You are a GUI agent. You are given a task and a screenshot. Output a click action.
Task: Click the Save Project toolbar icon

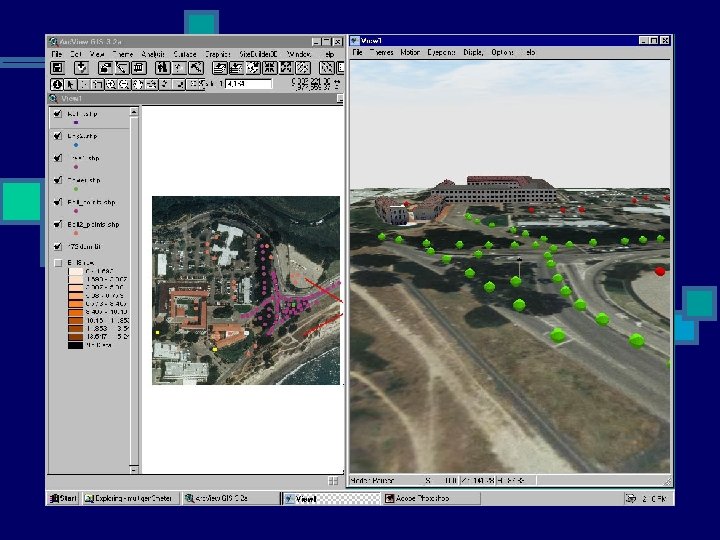pos(58,68)
